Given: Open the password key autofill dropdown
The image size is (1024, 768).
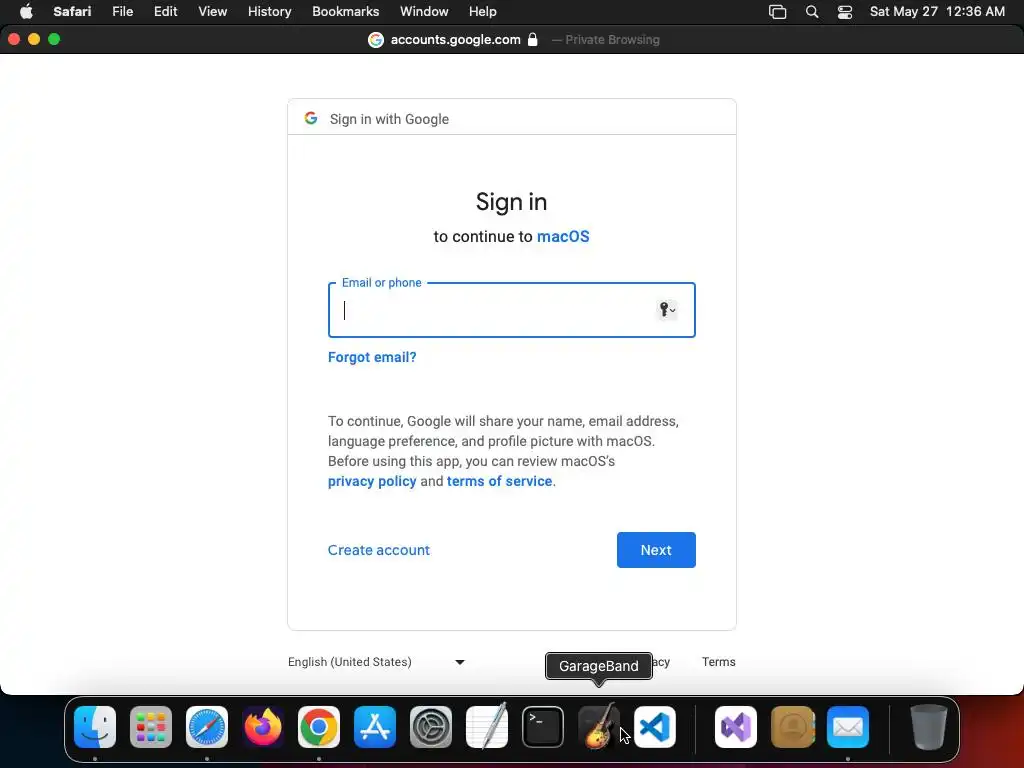Looking at the screenshot, I should (x=667, y=310).
